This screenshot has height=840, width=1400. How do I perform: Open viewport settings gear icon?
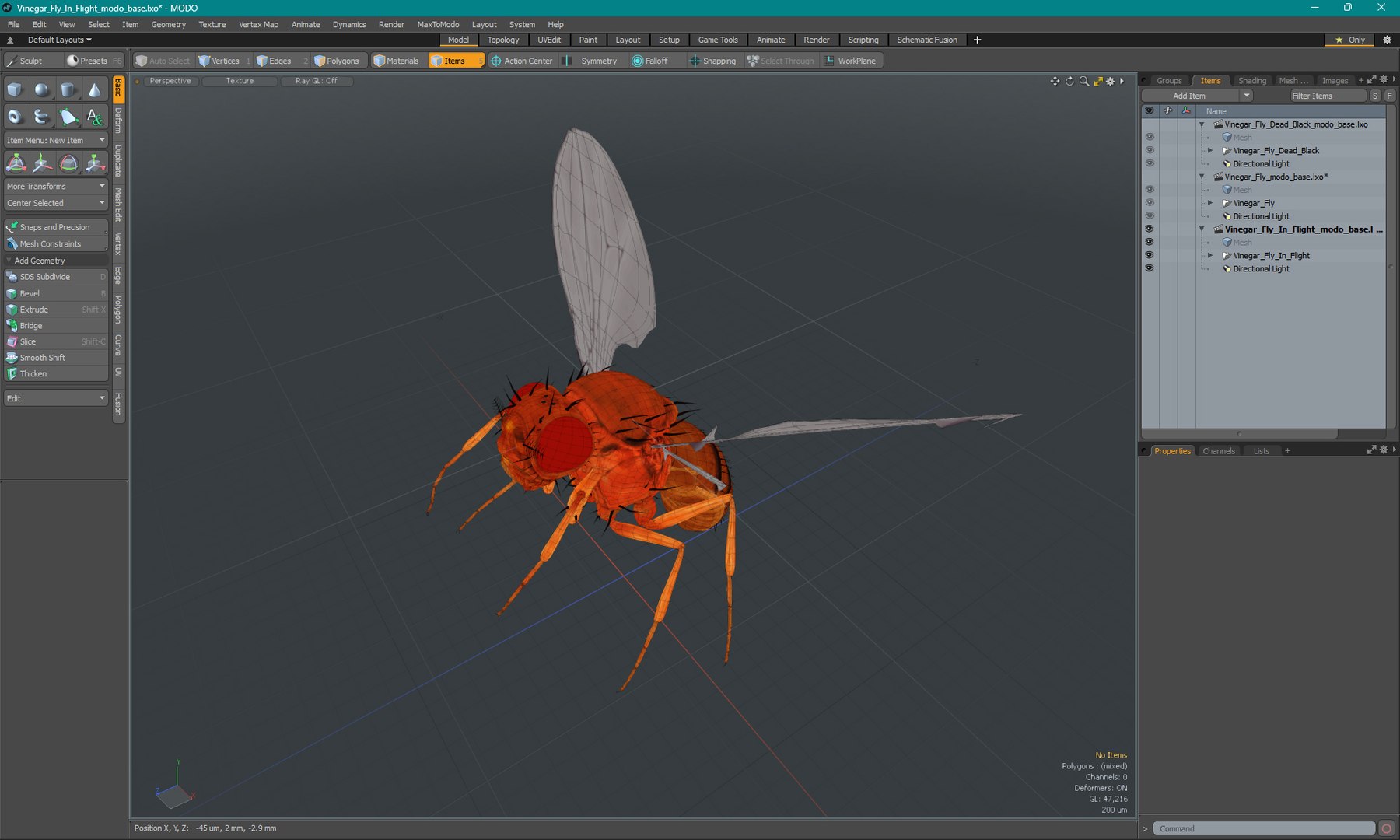coord(1111,81)
